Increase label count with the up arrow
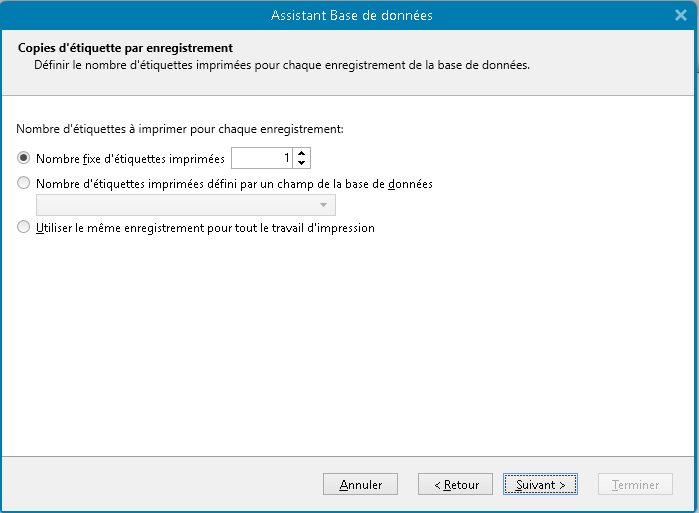699x513 pixels. tap(301, 153)
